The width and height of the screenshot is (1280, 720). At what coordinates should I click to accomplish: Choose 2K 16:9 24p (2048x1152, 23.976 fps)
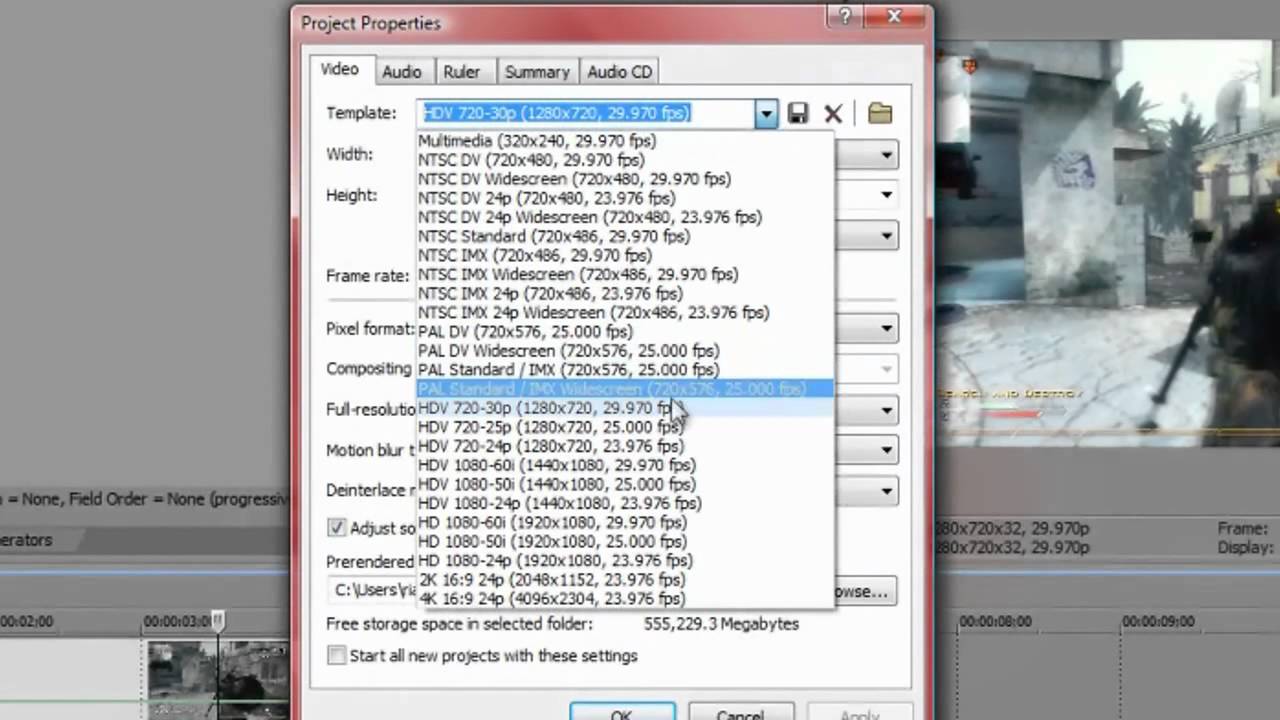coord(624,579)
